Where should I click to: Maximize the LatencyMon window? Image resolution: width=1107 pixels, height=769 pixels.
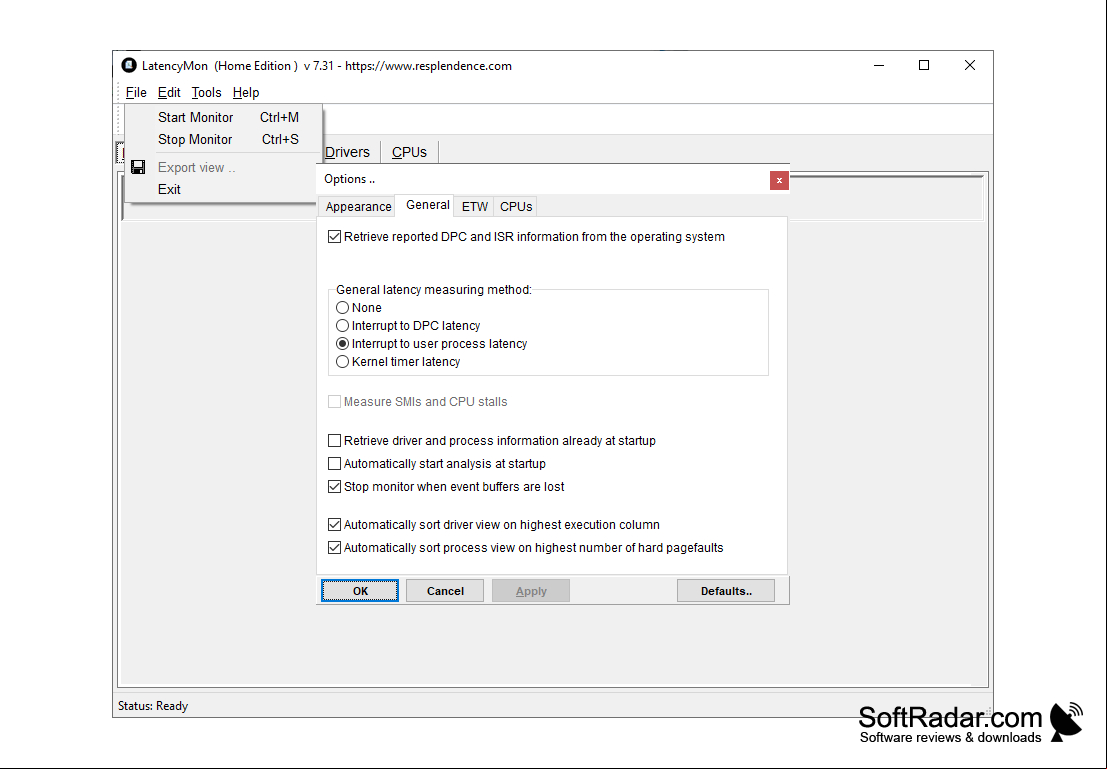coord(923,66)
